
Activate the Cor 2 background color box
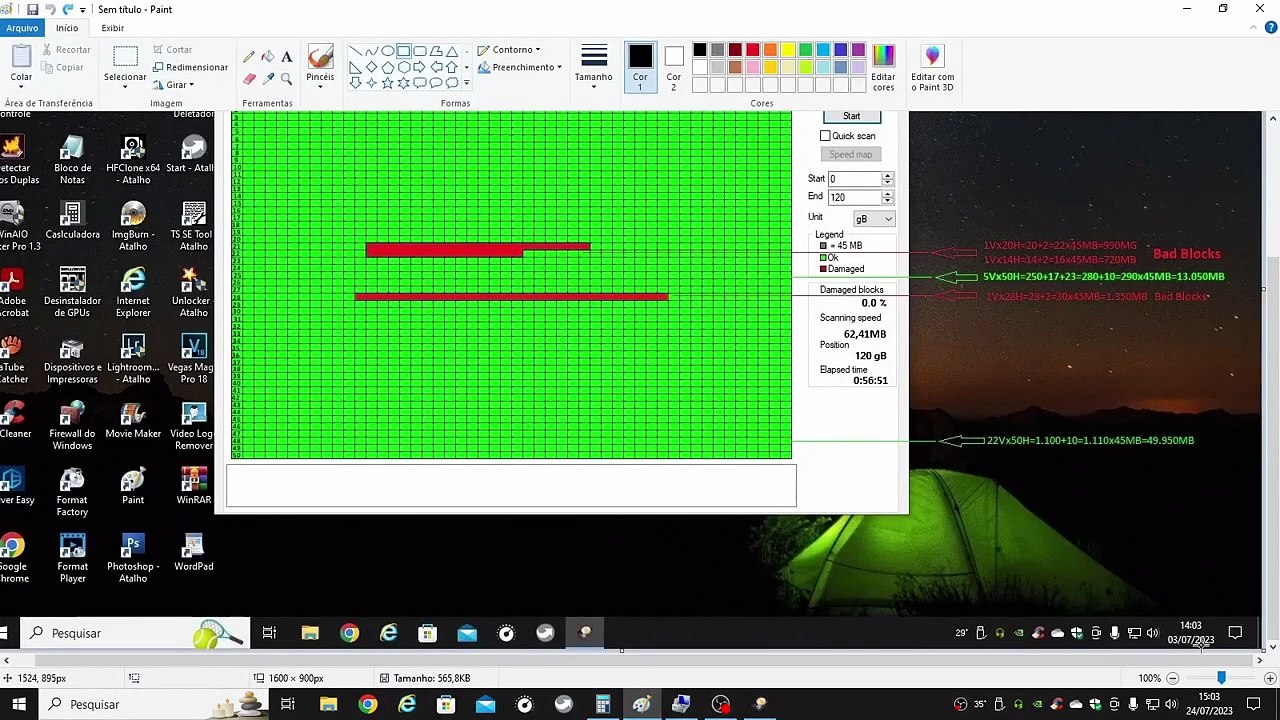tap(674, 67)
